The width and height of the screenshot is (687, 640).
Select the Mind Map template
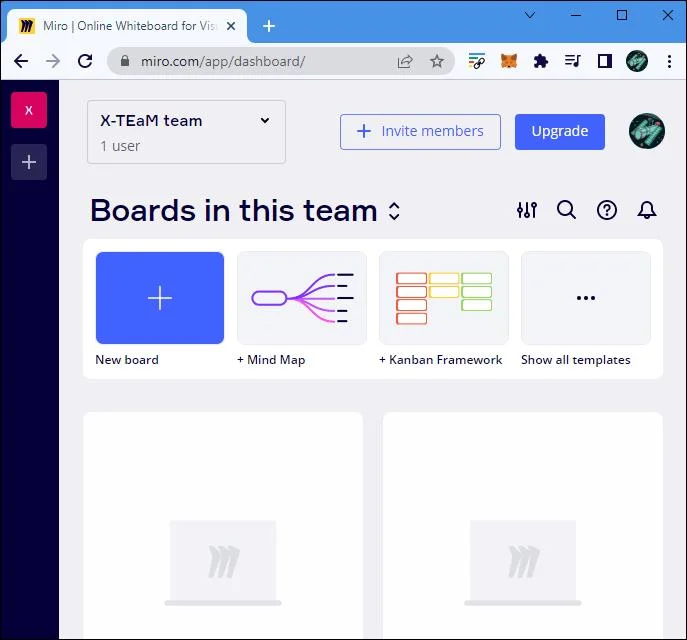(x=302, y=298)
